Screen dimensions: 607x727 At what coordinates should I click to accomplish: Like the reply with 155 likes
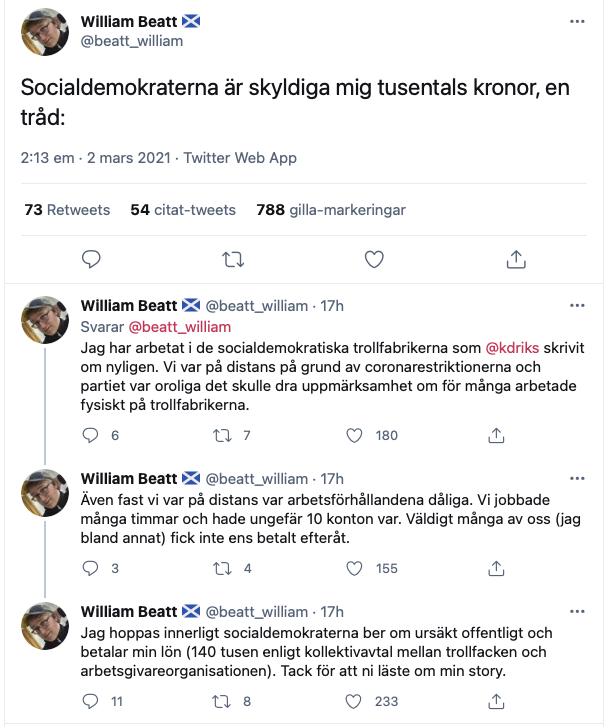[x=353, y=568]
